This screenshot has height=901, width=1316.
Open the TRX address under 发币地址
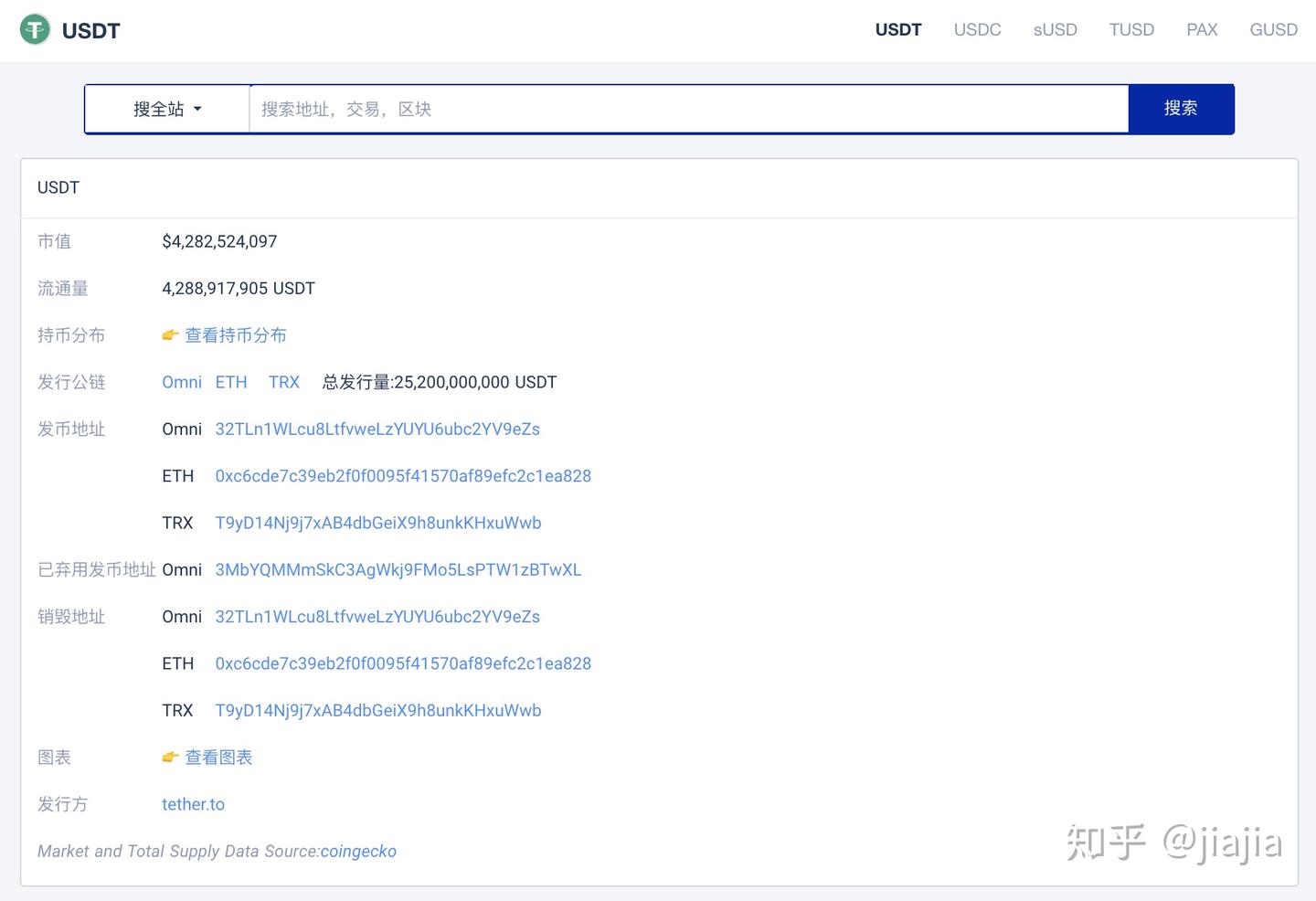[x=378, y=523]
